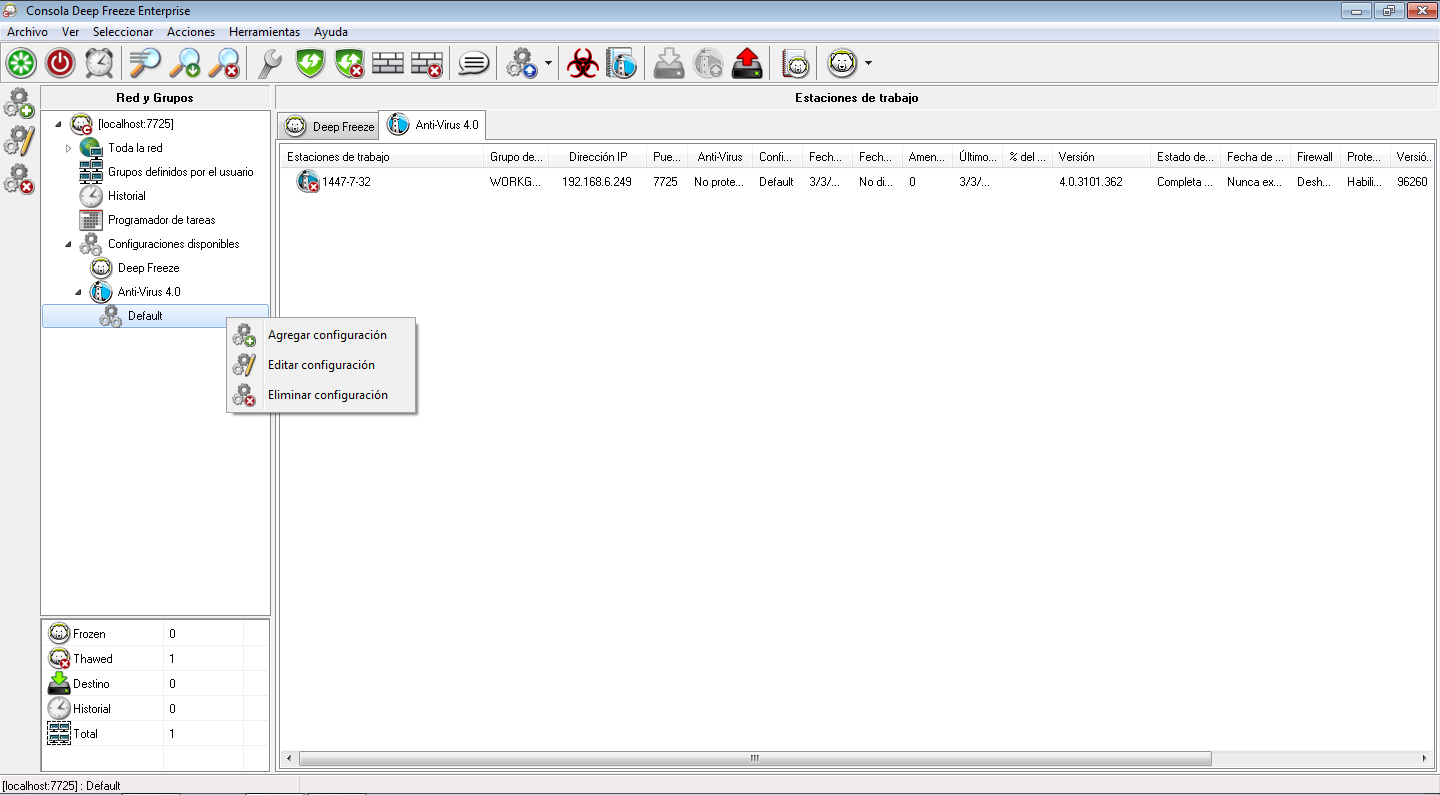Click the 192.168.6.249 IP cell
The width and height of the screenshot is (1440, 795).
(x=597, y=182)
